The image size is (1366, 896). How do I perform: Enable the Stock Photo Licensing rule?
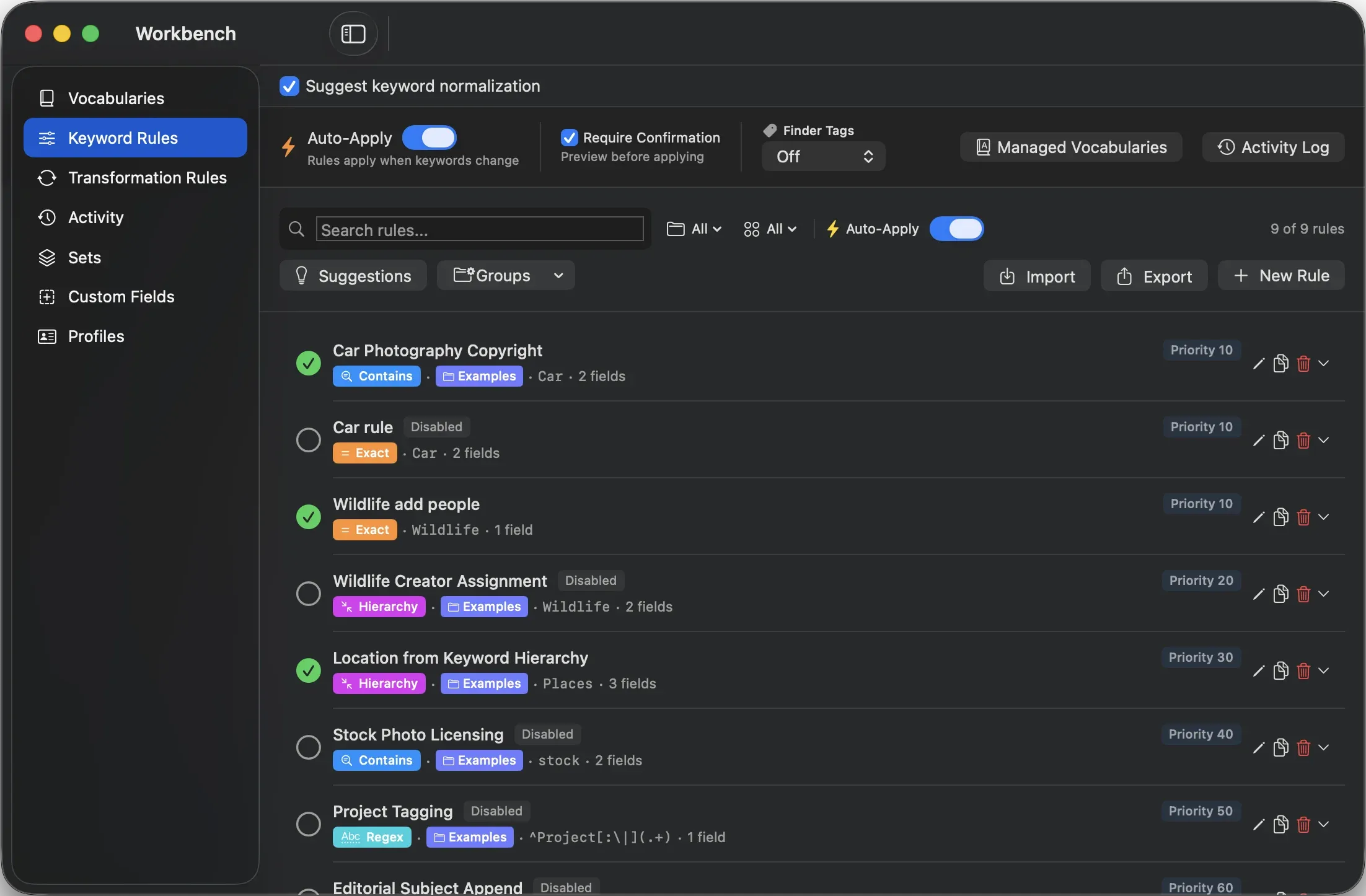point(308,747)
